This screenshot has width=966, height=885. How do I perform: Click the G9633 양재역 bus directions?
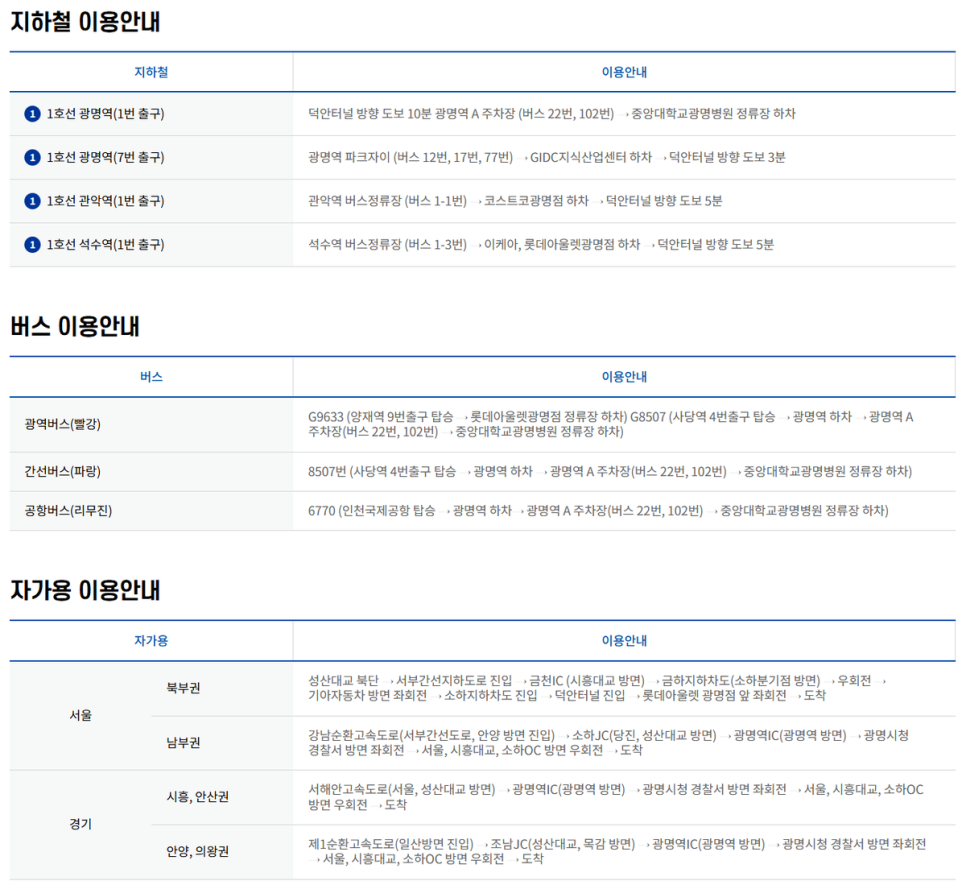611,424
